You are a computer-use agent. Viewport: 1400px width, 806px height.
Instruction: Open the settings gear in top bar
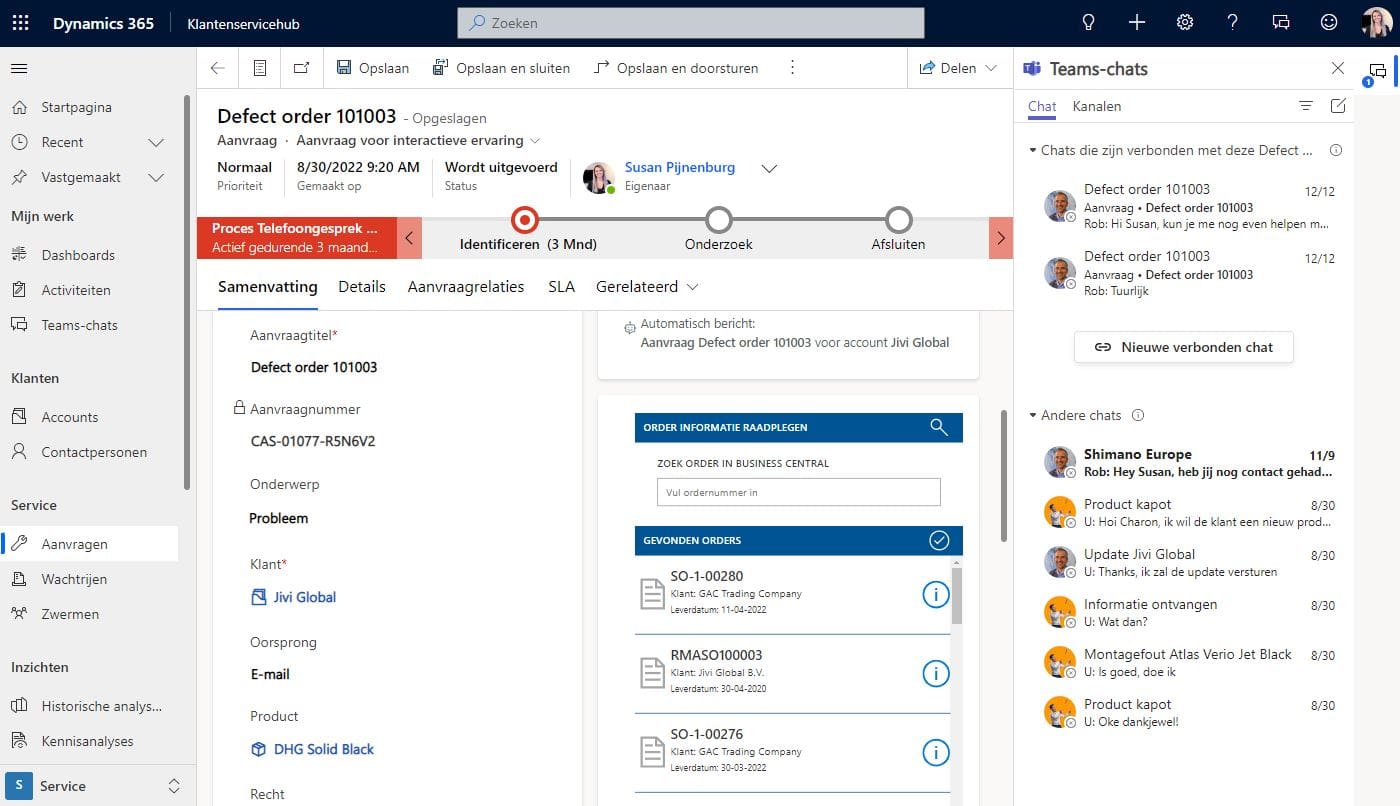[x=1185, y=23]
